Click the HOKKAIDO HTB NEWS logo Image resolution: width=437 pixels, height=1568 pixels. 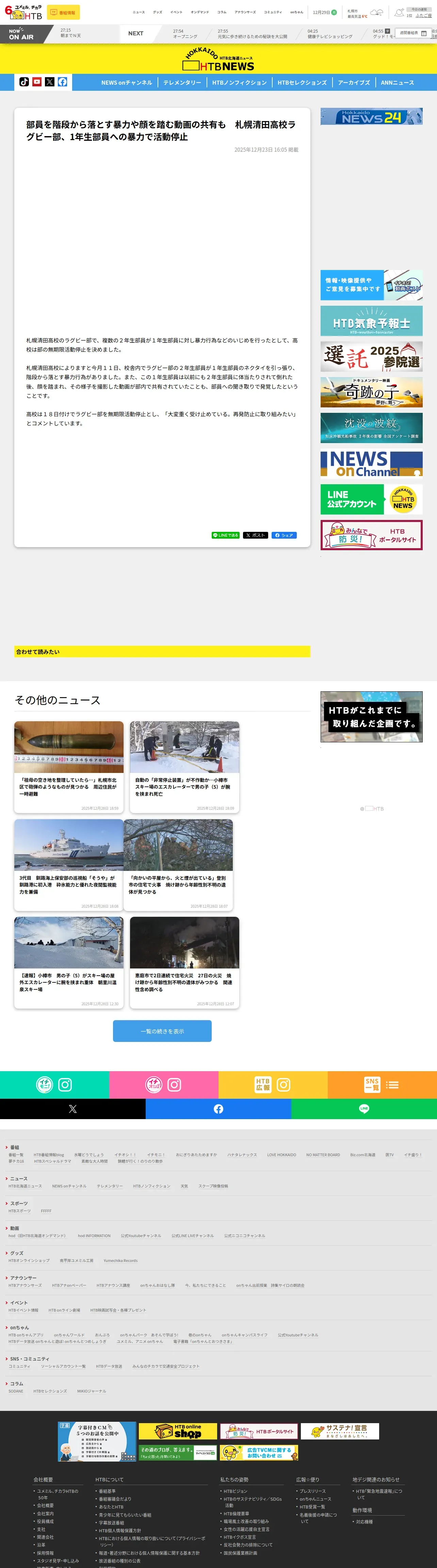[219, 60]
